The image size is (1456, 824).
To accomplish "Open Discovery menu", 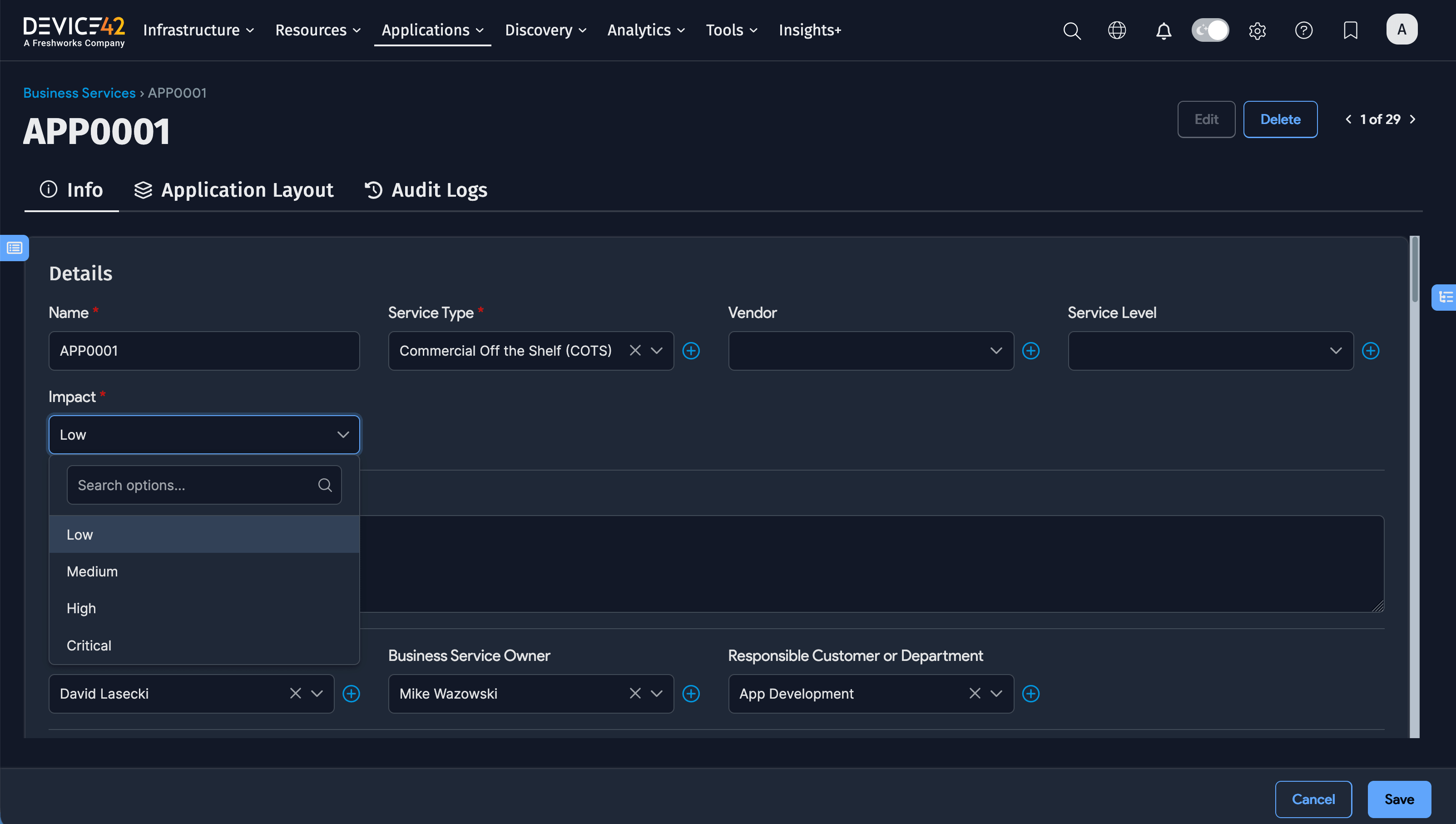I will point(545,30).
